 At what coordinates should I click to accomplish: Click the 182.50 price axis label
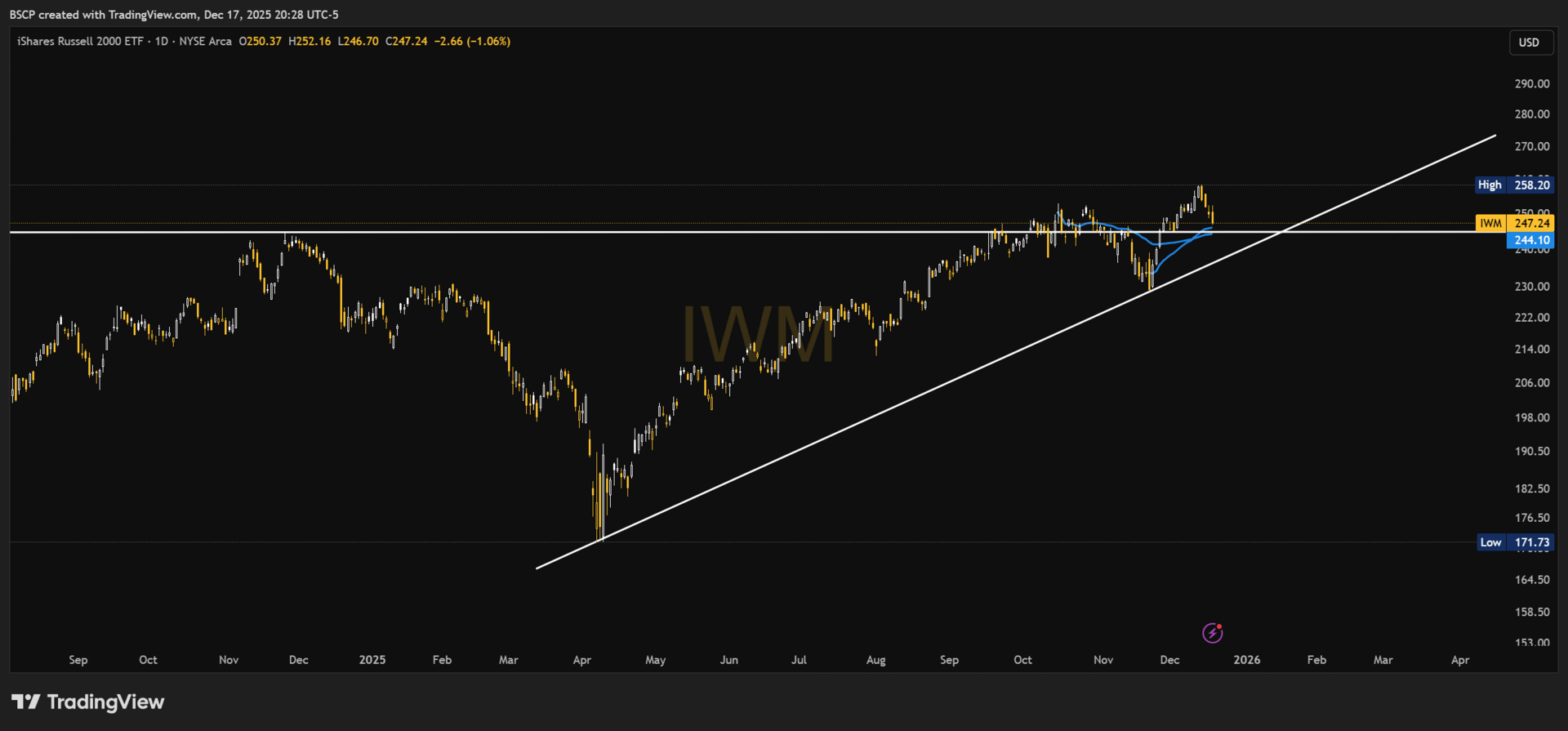[x=1532, y=489]
